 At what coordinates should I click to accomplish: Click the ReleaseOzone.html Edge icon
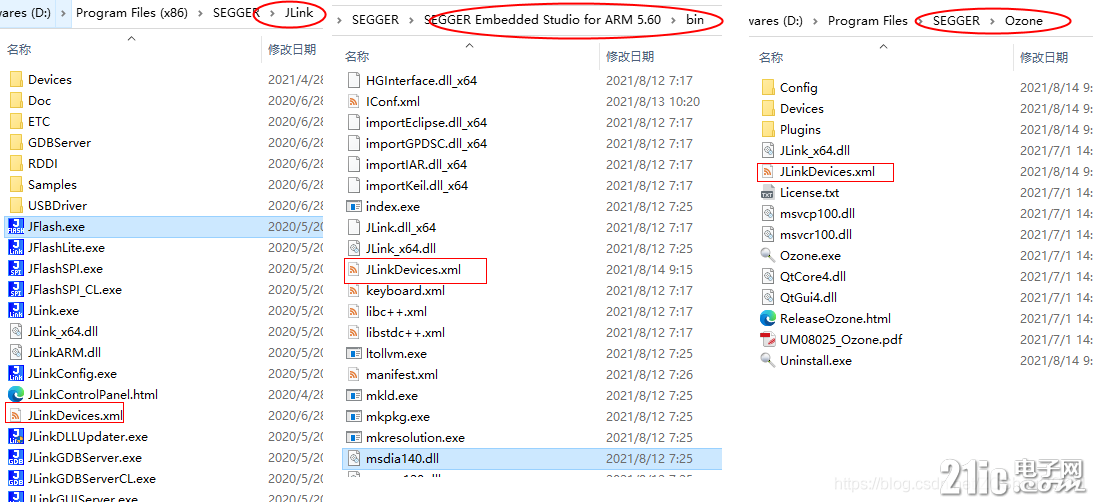click(x=767, y=319)
